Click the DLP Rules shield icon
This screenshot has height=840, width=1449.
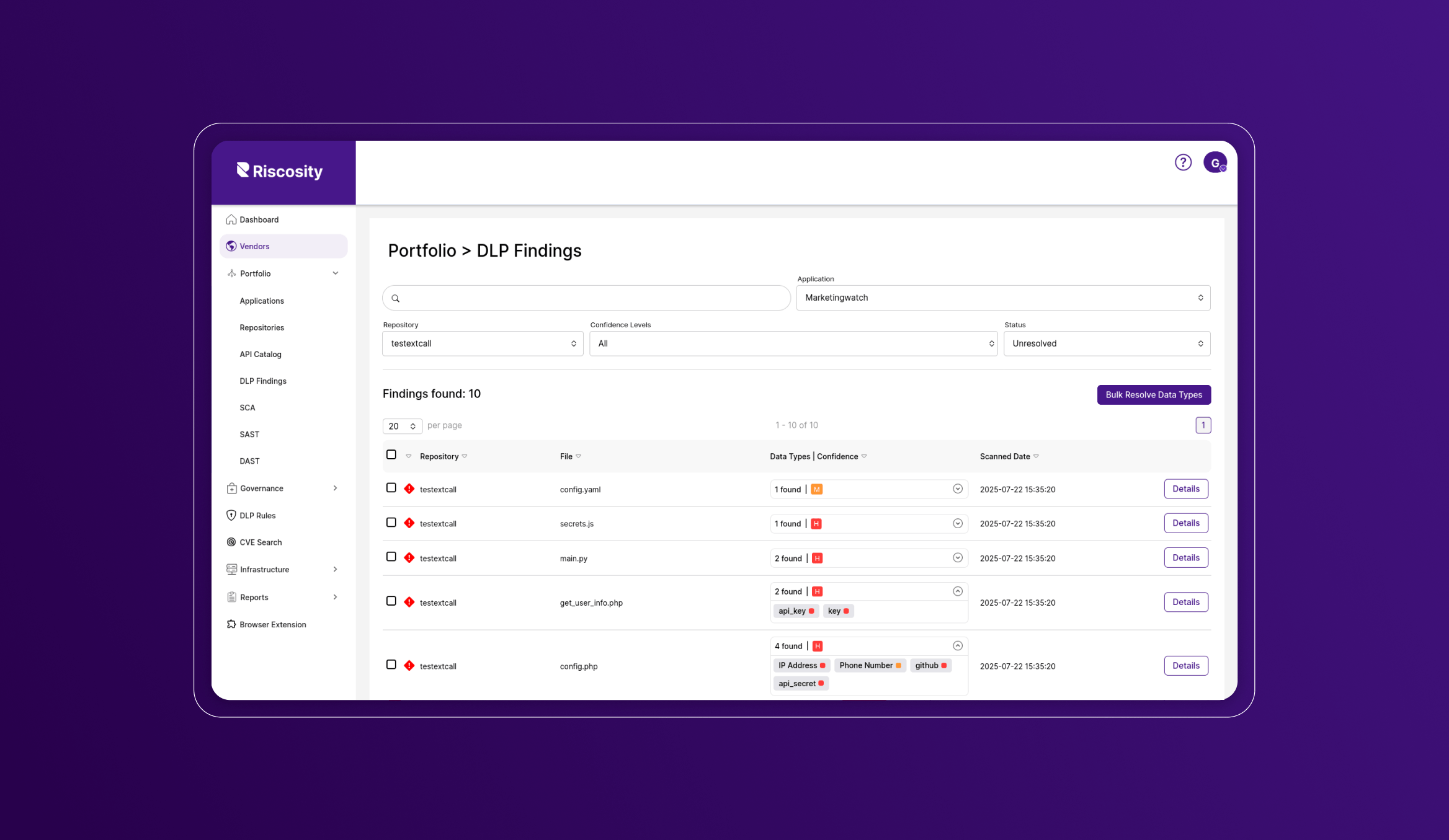pos(231,515)
